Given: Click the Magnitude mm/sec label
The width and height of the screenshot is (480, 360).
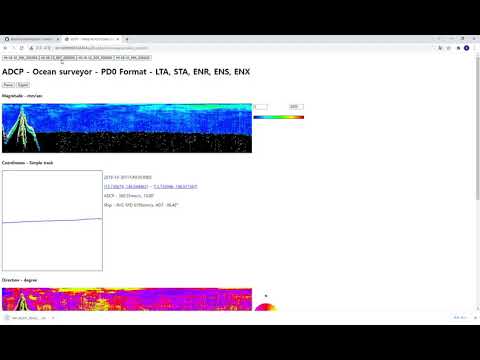Looking at the screenshot, I should 22,96.
